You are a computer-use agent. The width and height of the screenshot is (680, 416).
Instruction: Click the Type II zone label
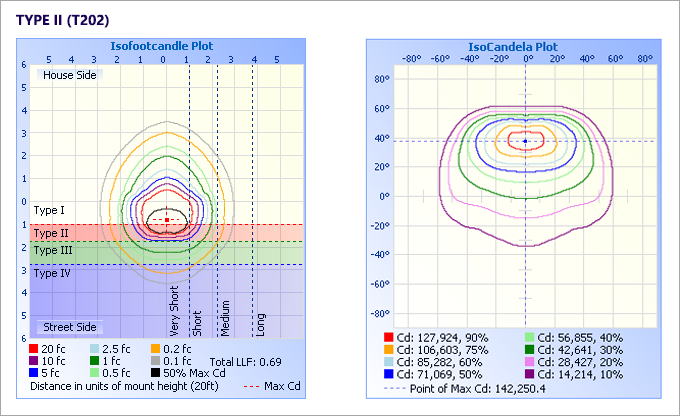click(x=52, y=233)
